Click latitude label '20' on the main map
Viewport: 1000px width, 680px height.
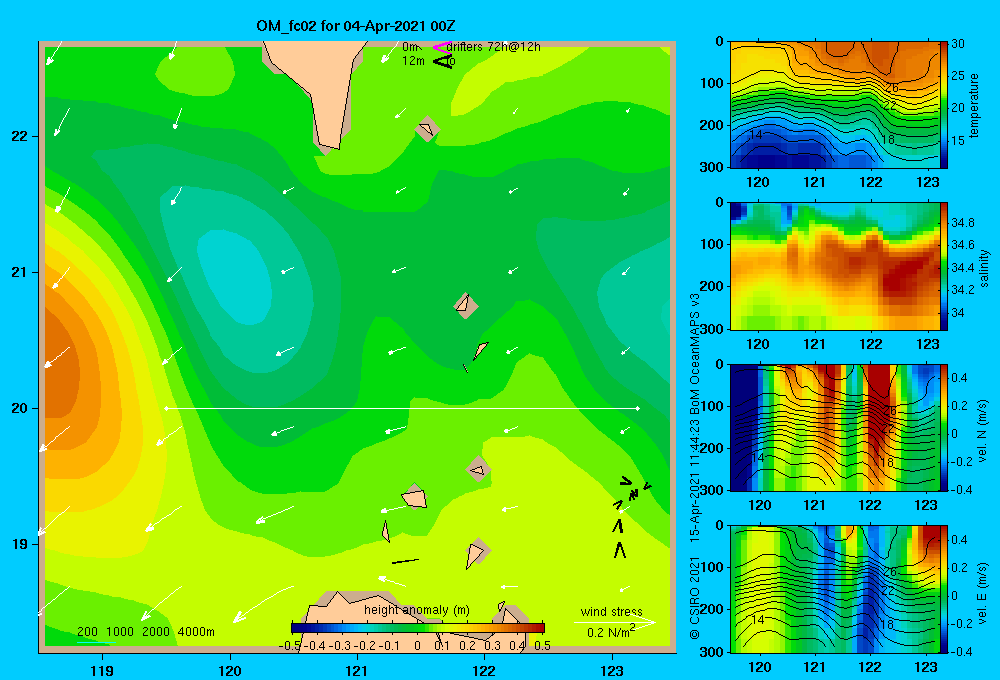tap(20, 408)
